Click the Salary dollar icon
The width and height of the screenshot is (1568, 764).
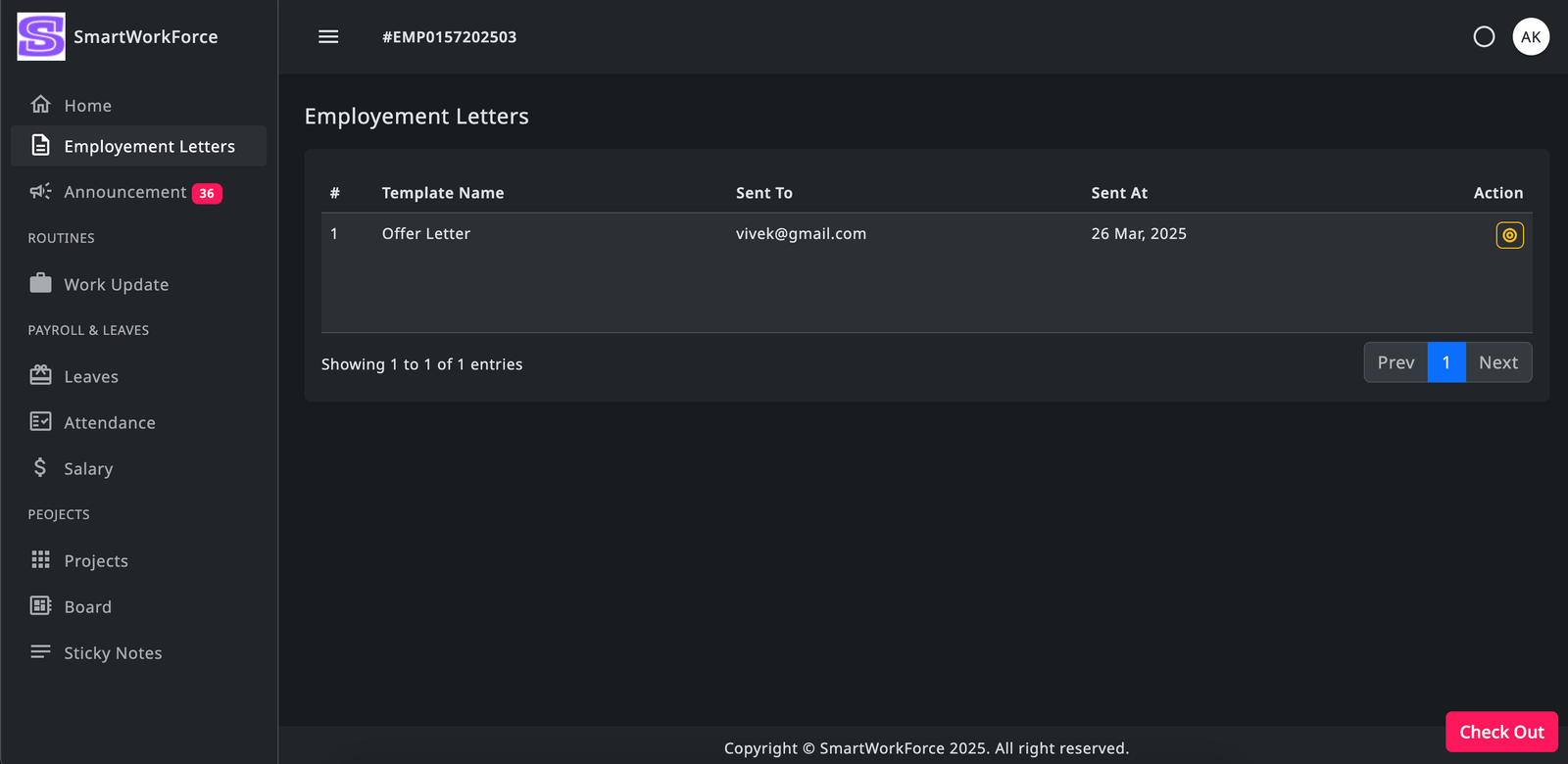click(40, 468)
